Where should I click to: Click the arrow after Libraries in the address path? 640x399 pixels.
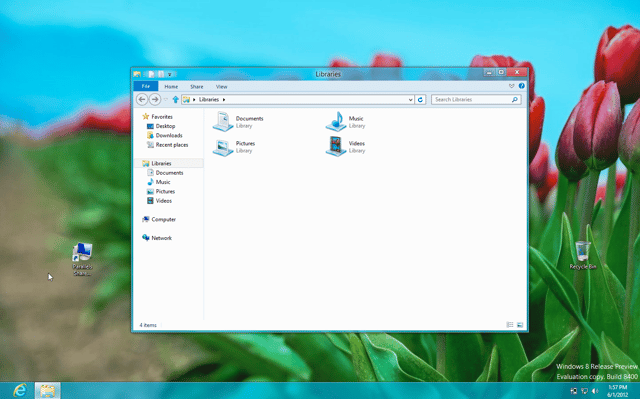tap(224, 100)
